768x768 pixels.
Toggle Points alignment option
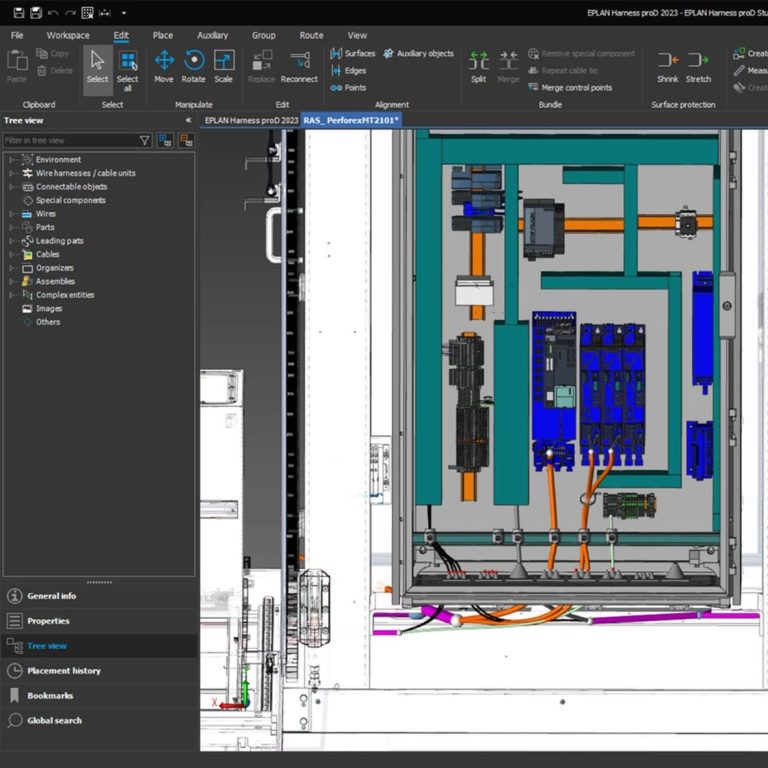347,88
